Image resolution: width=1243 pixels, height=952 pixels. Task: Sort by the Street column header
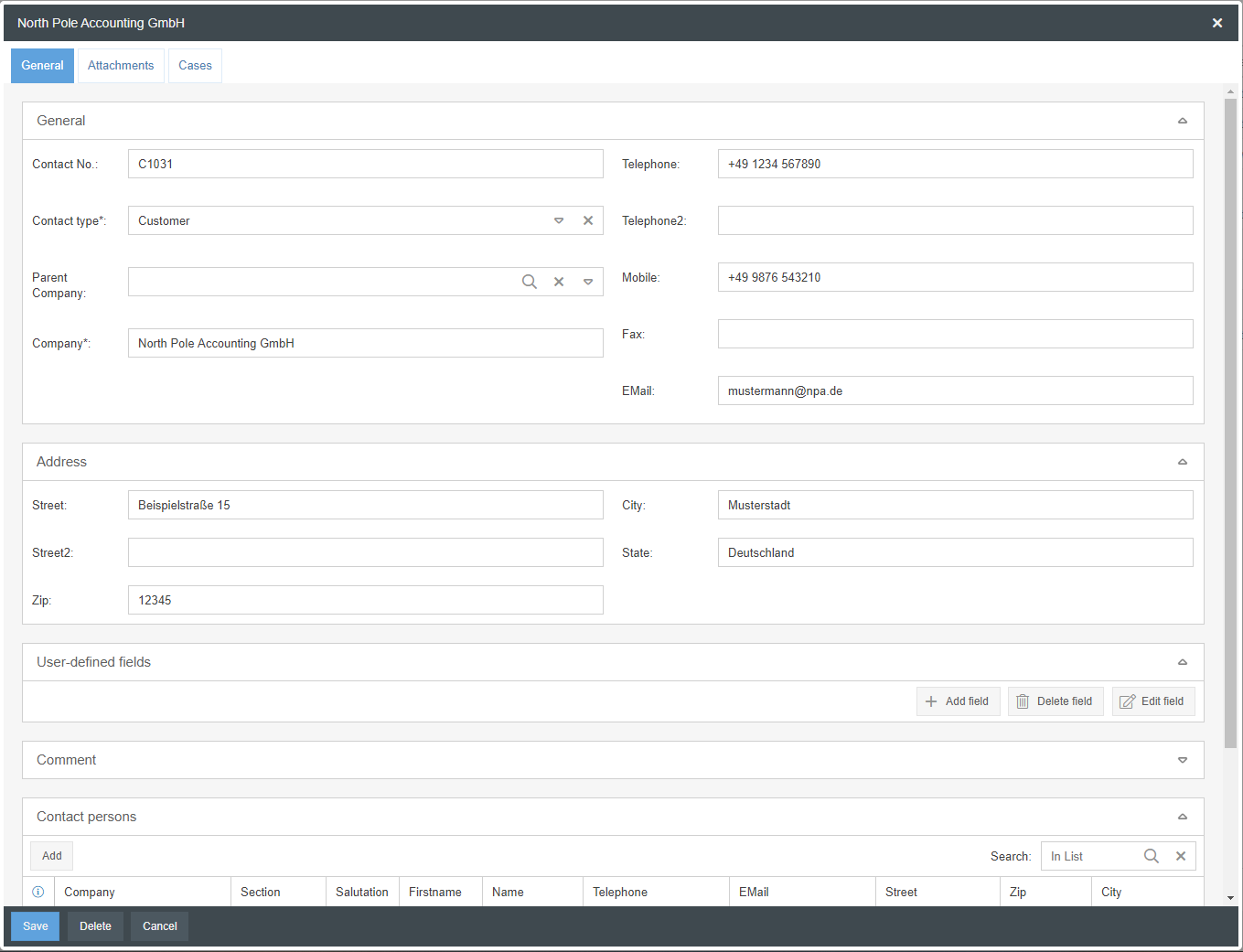[x=938, y=892]
